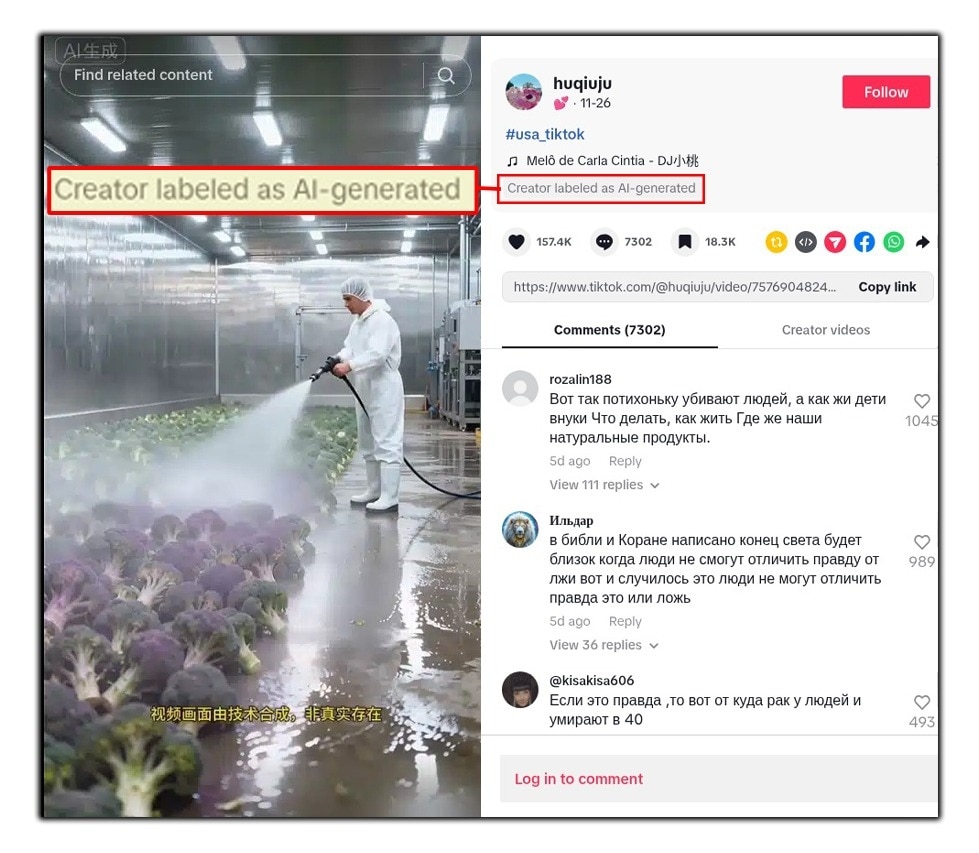Like the video with heart icon
This screenshot has height=853, width=979.
[516, 242]
